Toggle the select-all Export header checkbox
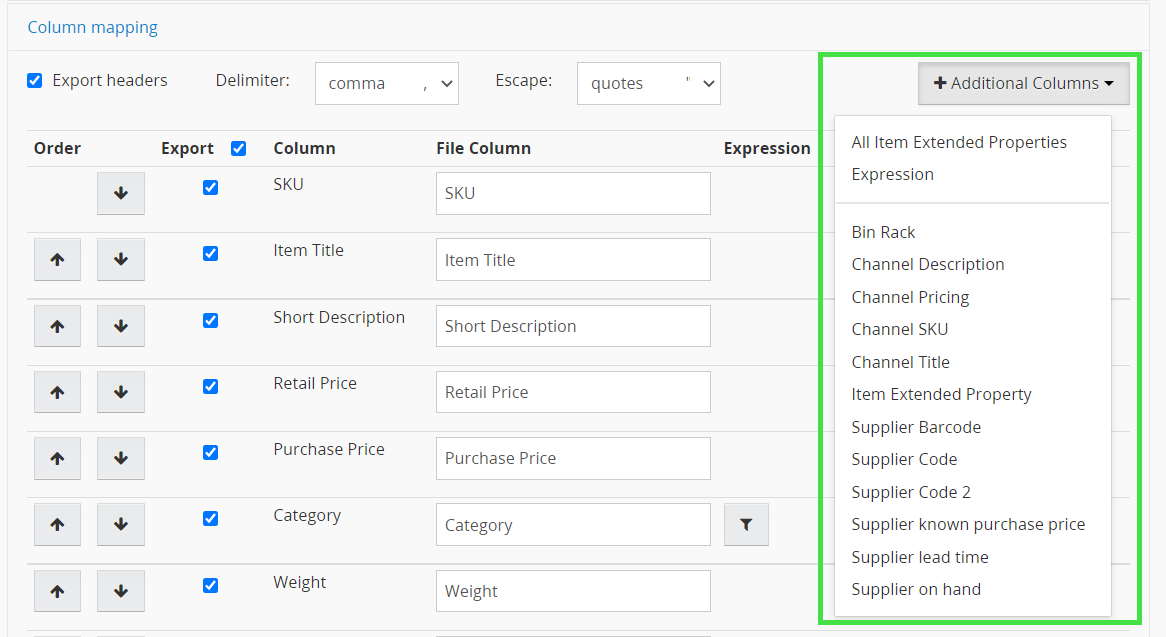The width and height of the screenshot is (1166, 637). coord(238,148)
